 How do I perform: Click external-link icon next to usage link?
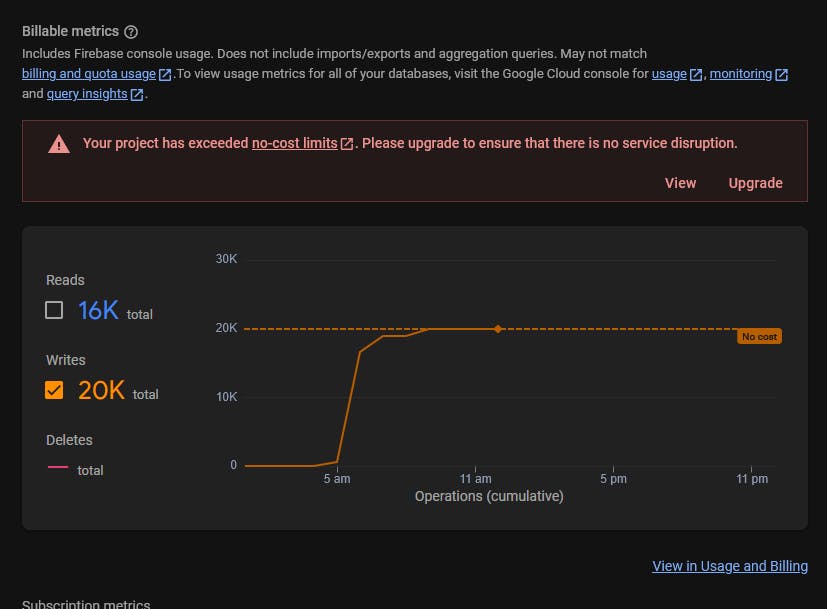click(x=696, y=74)
